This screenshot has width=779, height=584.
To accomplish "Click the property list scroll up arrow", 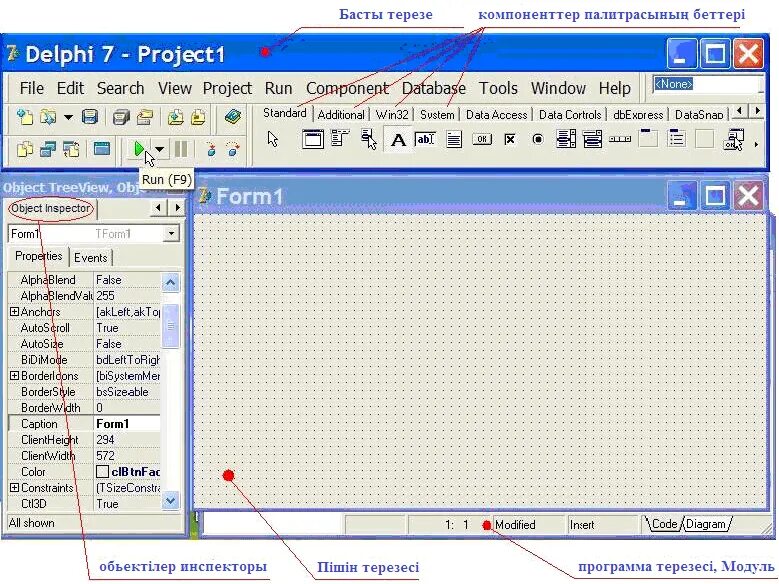I will (170, 283).
